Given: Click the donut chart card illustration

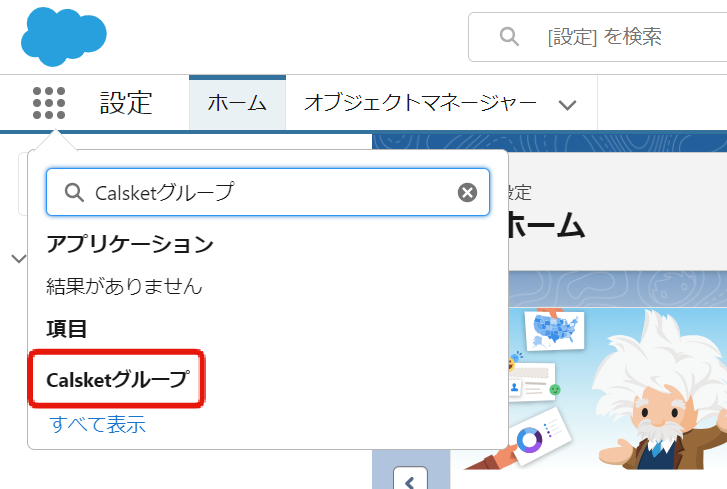Looking at the screenshot, I should [x=540, y=437].
